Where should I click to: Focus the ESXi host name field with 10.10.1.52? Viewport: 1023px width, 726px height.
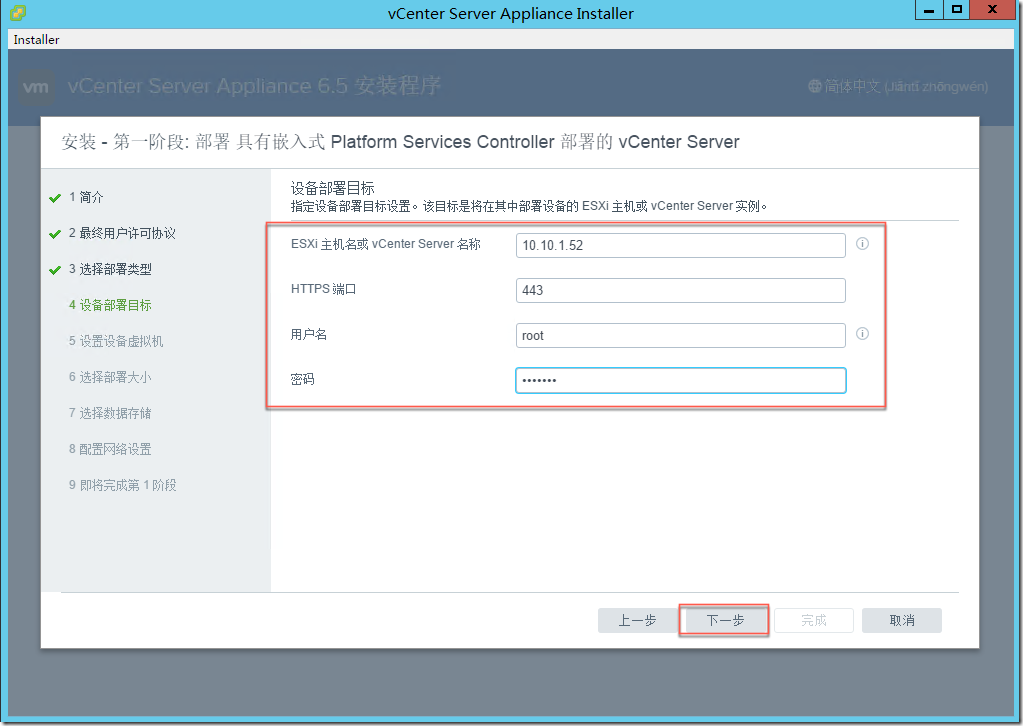[x=680, y=245]
